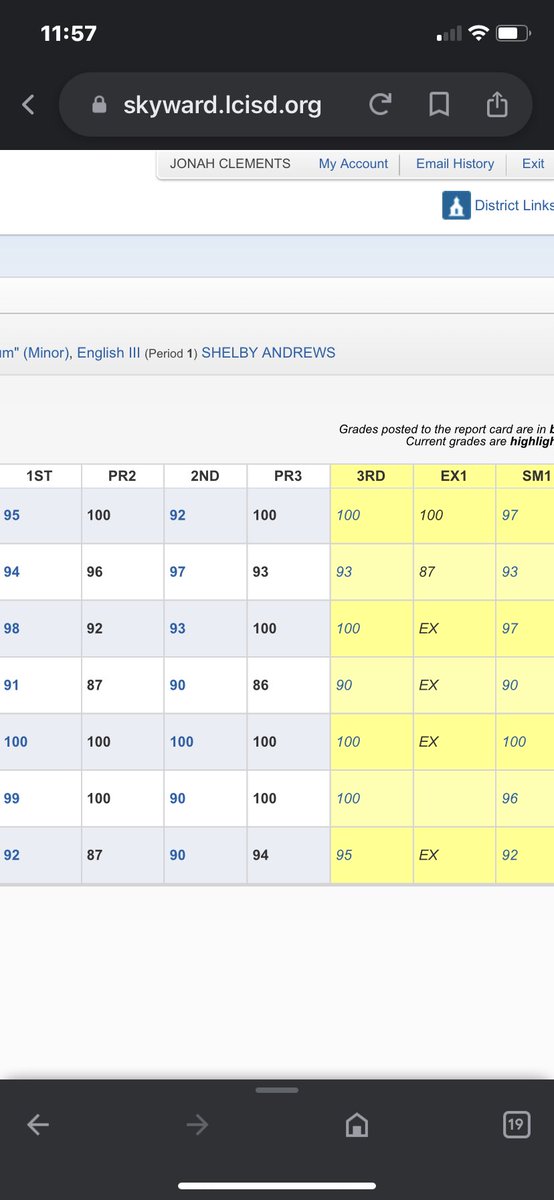Select the 3RD column header
Viewport: 554px width, 1200px height.
pyautogui.click(x=371, y=476)
